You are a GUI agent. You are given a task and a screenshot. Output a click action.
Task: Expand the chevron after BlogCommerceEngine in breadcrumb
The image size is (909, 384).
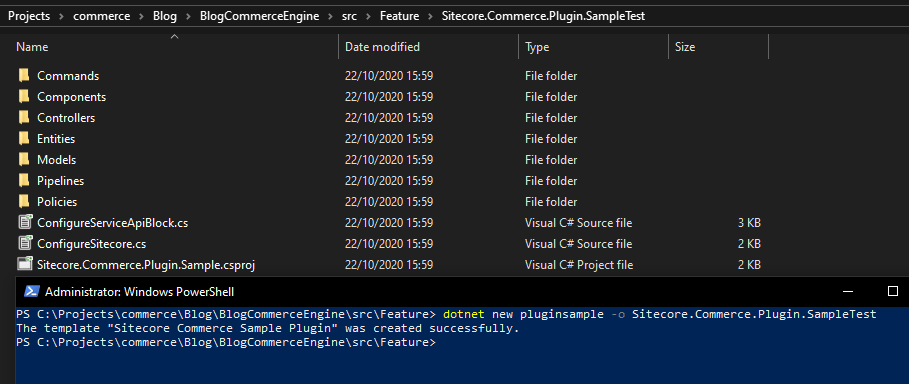coord(331,16)
